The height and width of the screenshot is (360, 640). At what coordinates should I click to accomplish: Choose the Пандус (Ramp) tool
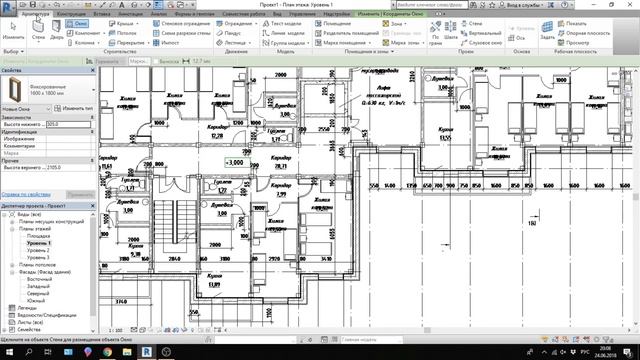[229, 33]
